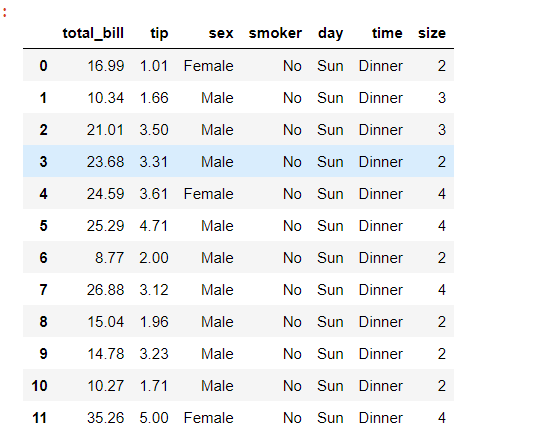This screenshot has width=536, height=447.
Task: Click total_bill value 8.77
Action: (109, 258)
